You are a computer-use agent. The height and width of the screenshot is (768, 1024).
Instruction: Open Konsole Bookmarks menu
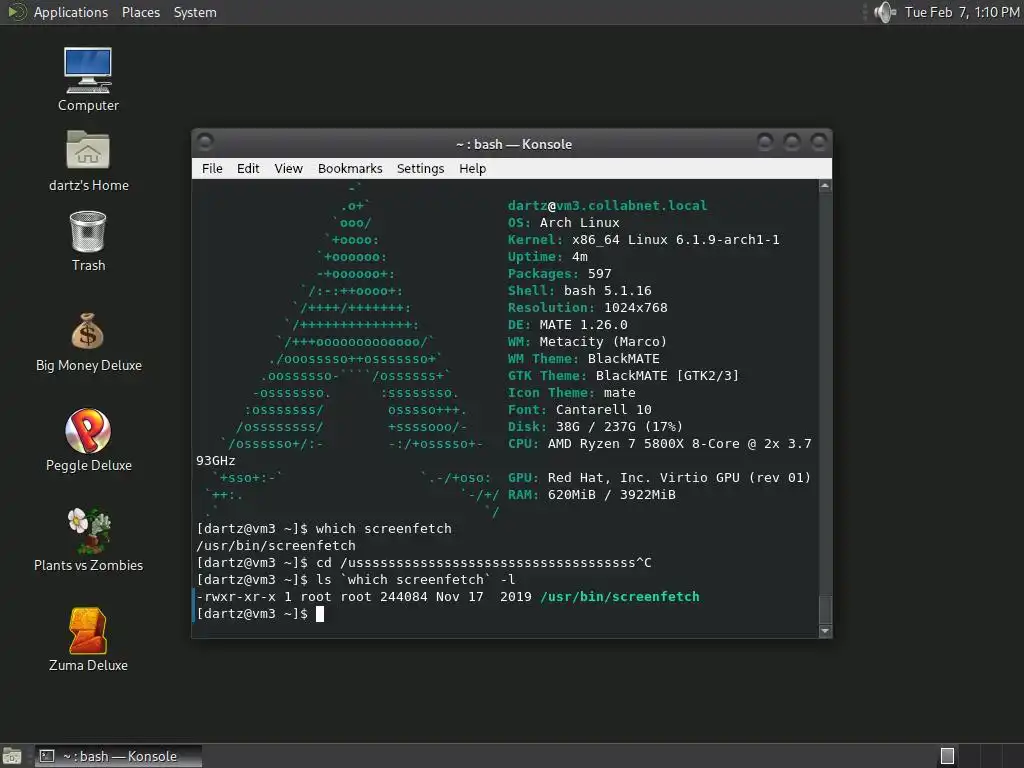350,168
